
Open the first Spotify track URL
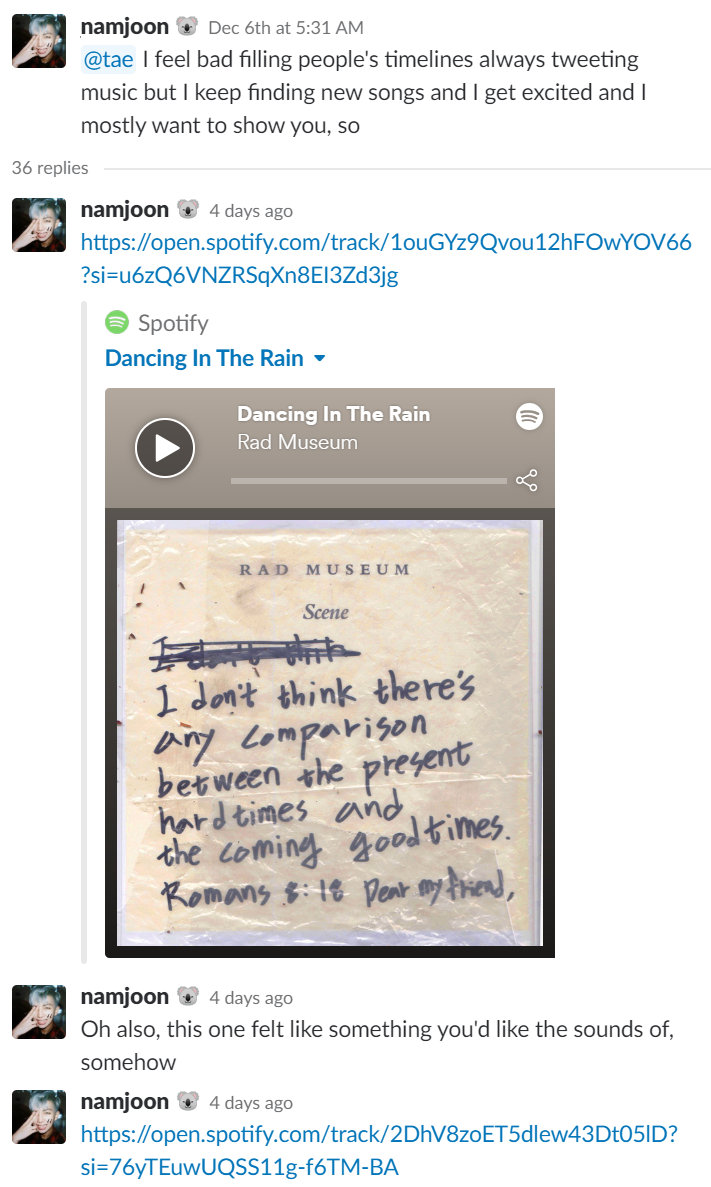tap(386, 258)
